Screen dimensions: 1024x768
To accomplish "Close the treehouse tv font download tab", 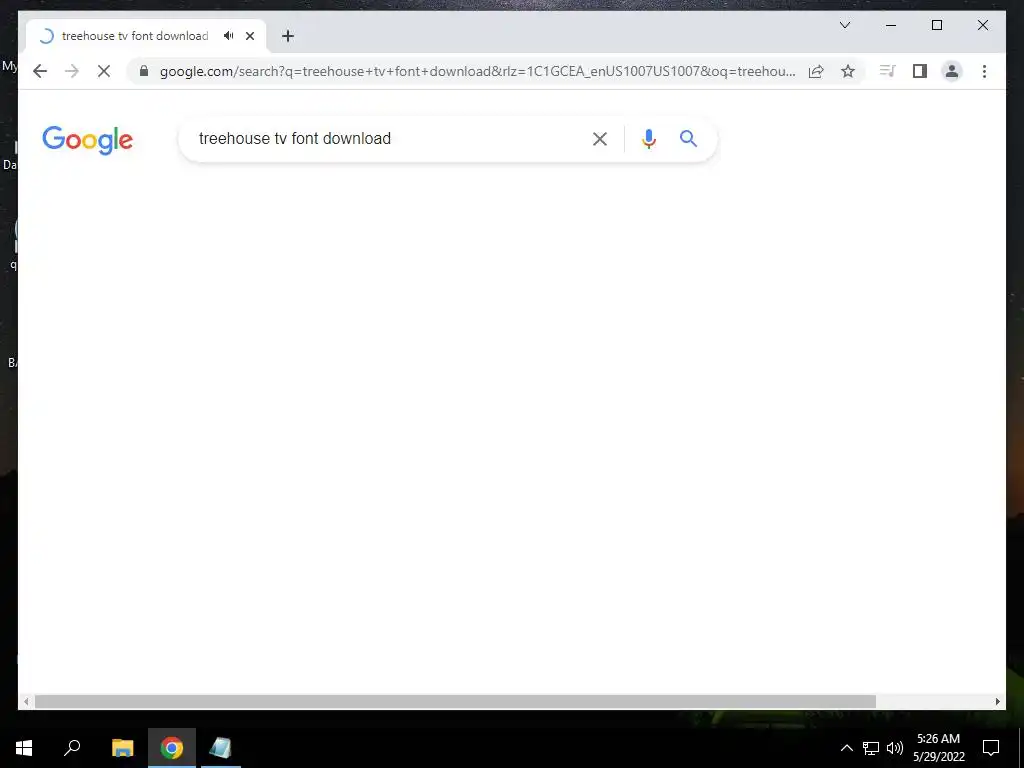I will 249,36.
